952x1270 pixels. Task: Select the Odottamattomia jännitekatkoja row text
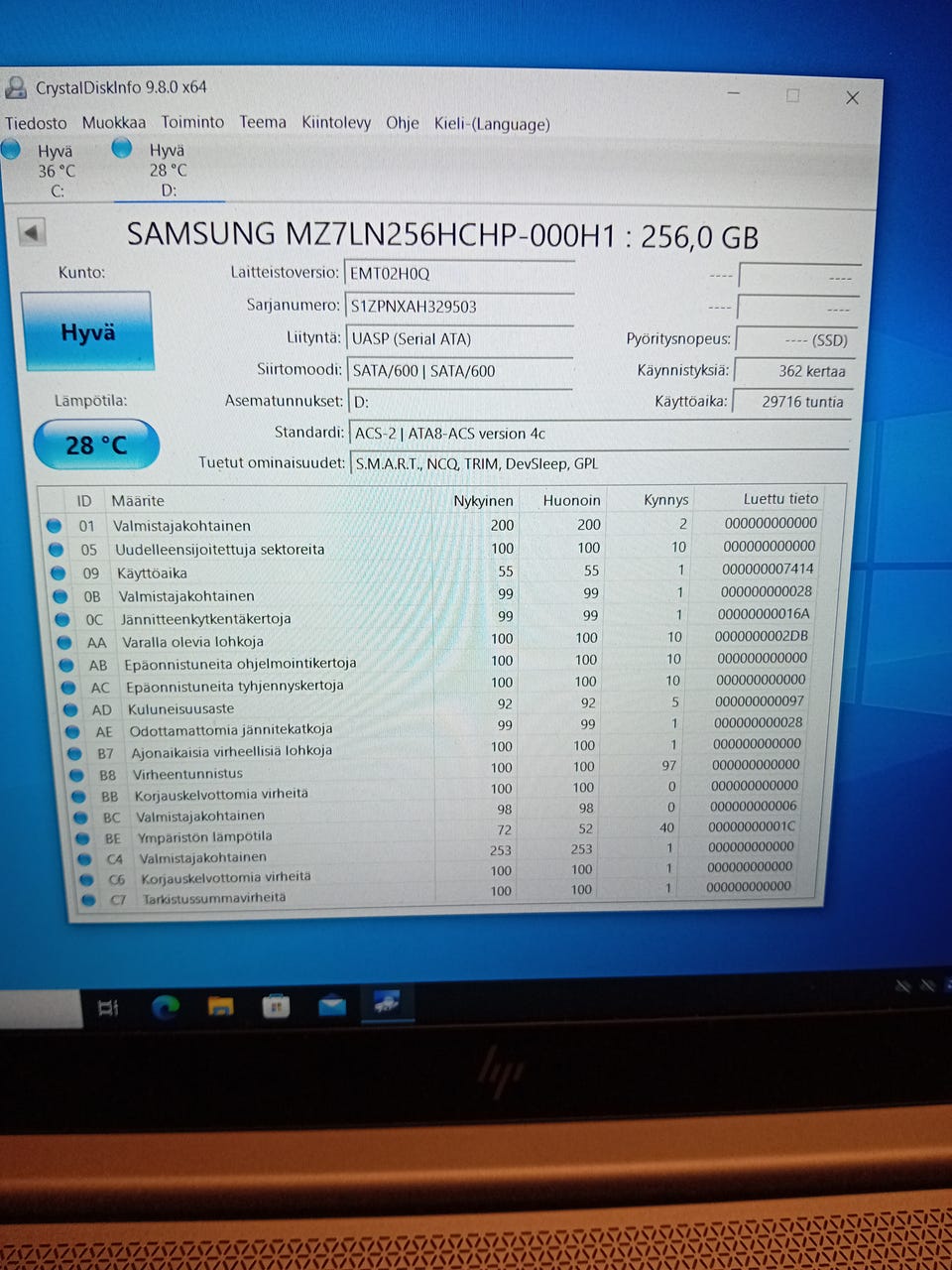tap(231, 730)
